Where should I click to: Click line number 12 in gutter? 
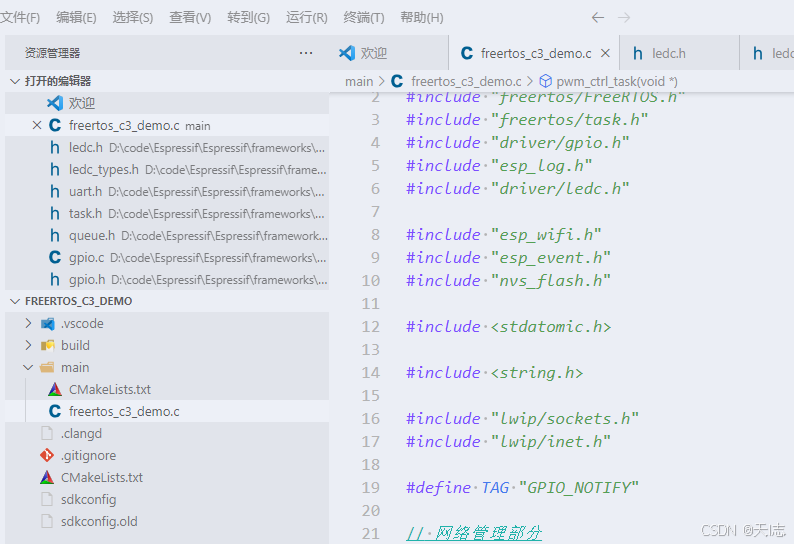[x=371, y=327]
